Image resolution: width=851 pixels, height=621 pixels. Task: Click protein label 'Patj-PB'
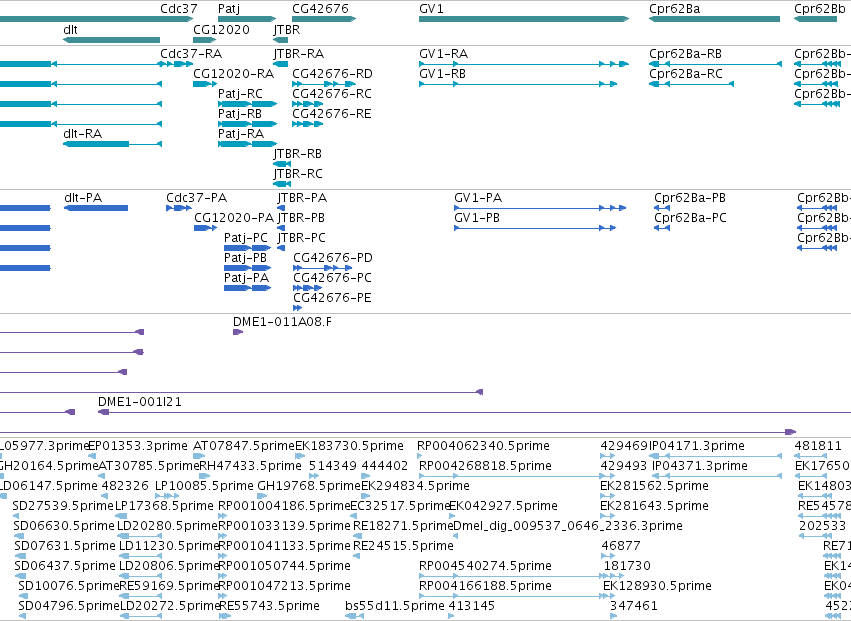point(245,258)
